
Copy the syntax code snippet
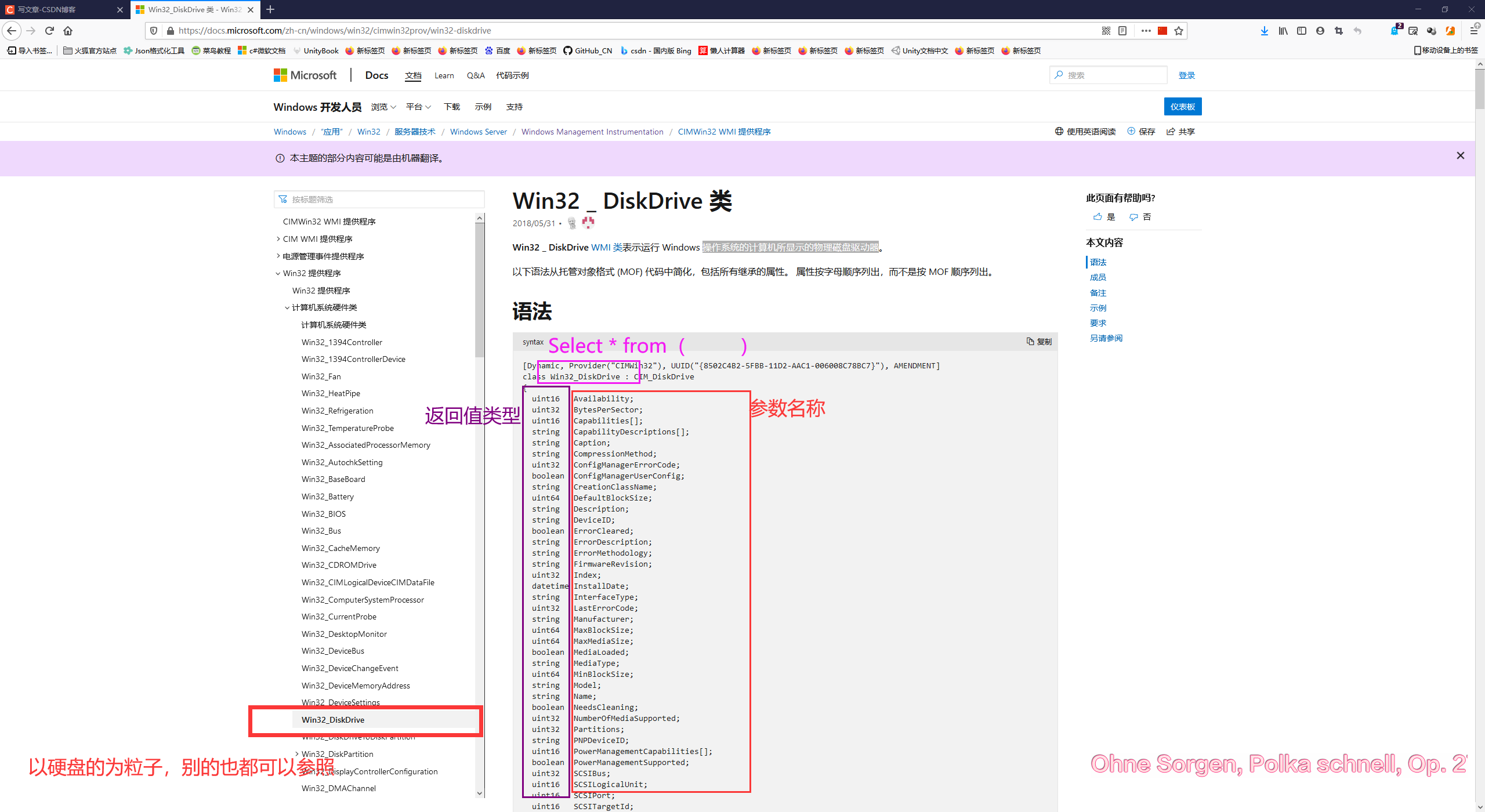1038,342
